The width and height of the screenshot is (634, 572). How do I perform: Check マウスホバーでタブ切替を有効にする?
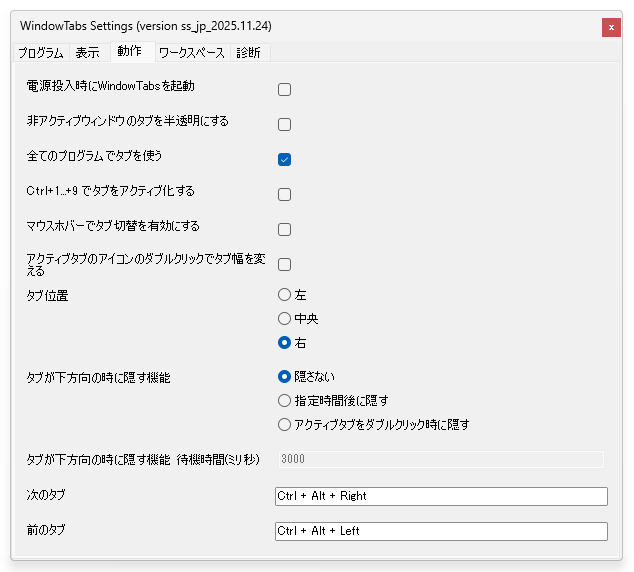click(x=284, y=230)
